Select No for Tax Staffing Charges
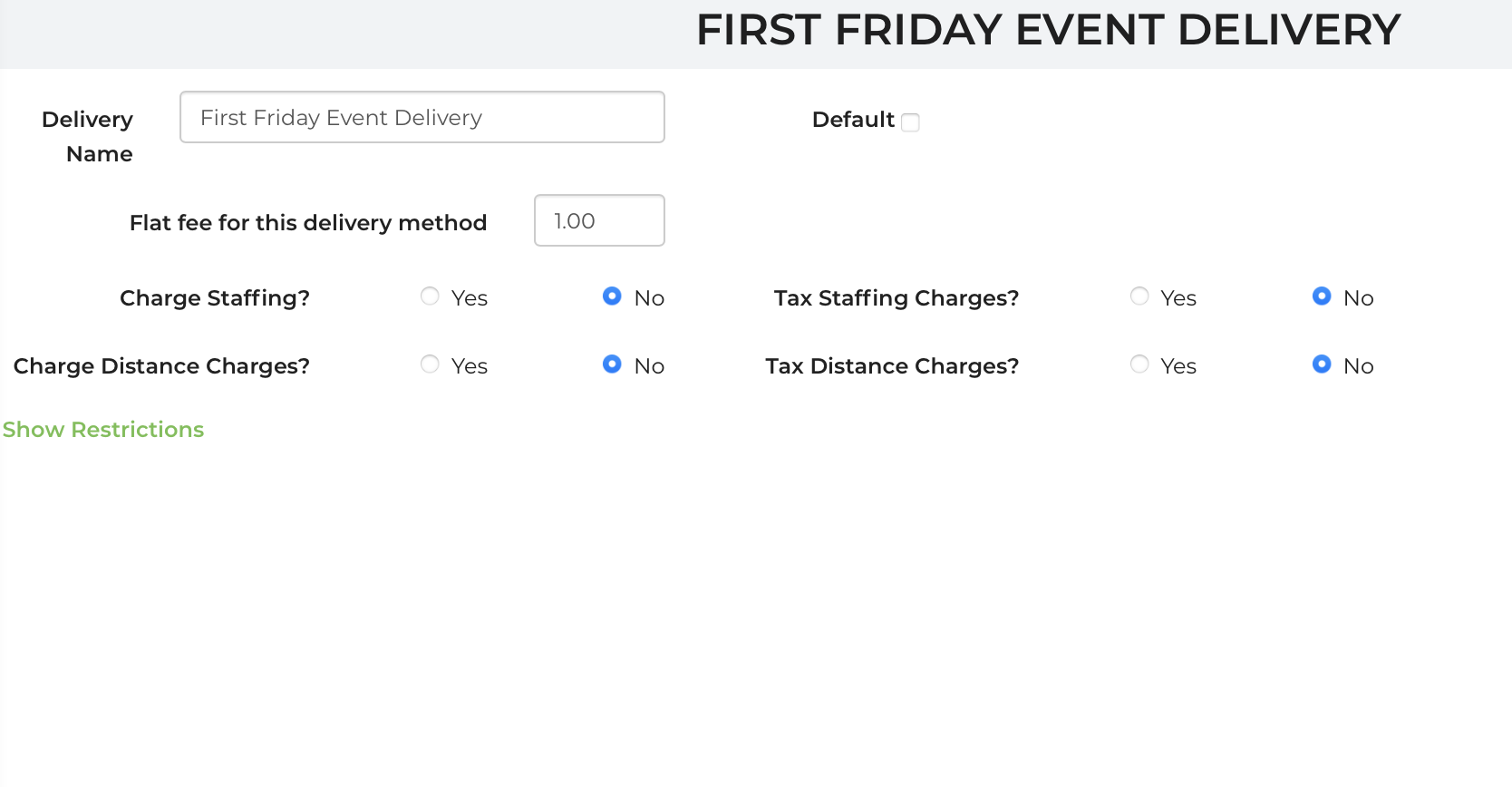 tap(1322, 296)
